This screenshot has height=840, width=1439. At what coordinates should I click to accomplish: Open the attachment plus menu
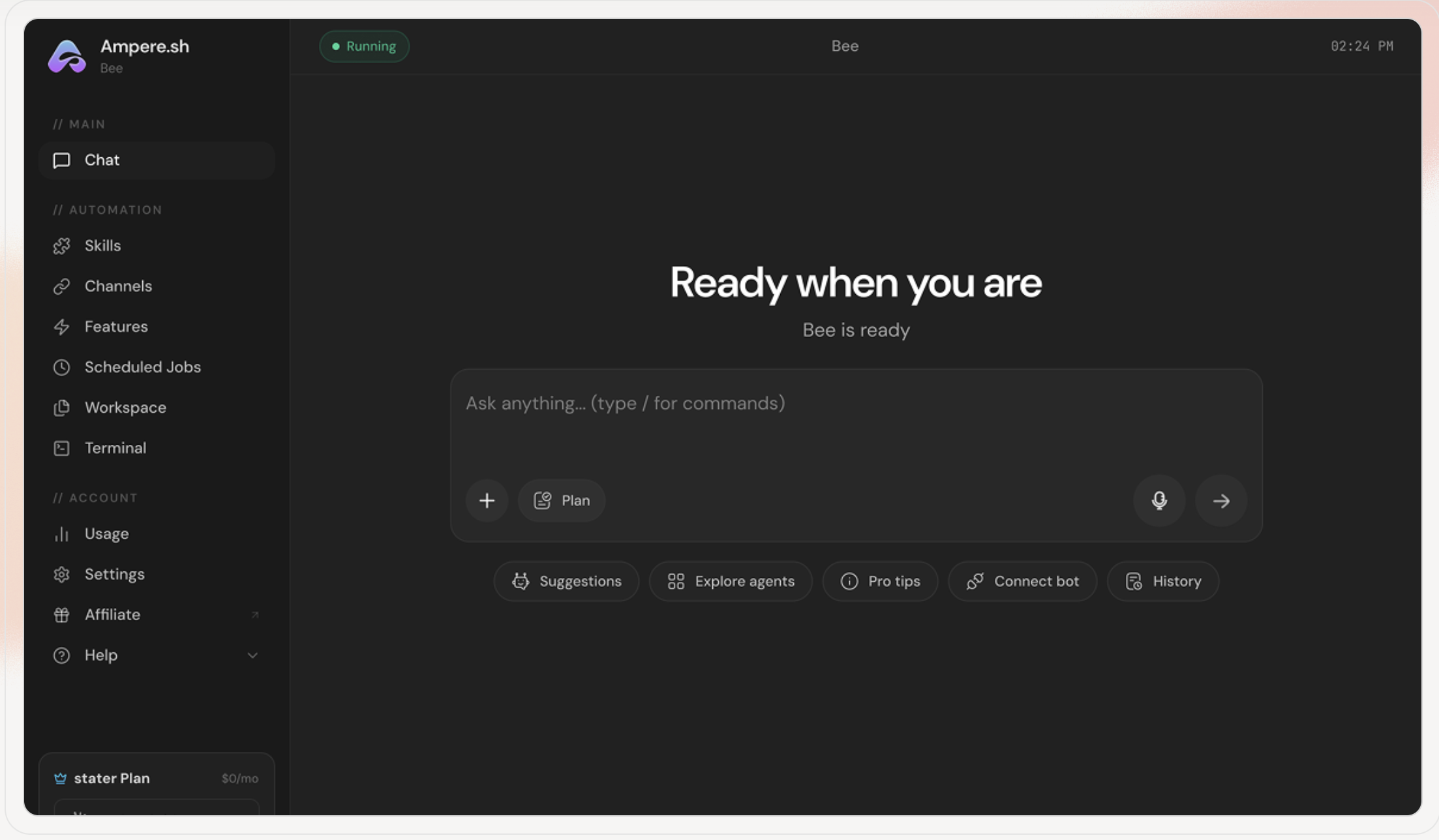pyautogui.click(x=487, y=501)
